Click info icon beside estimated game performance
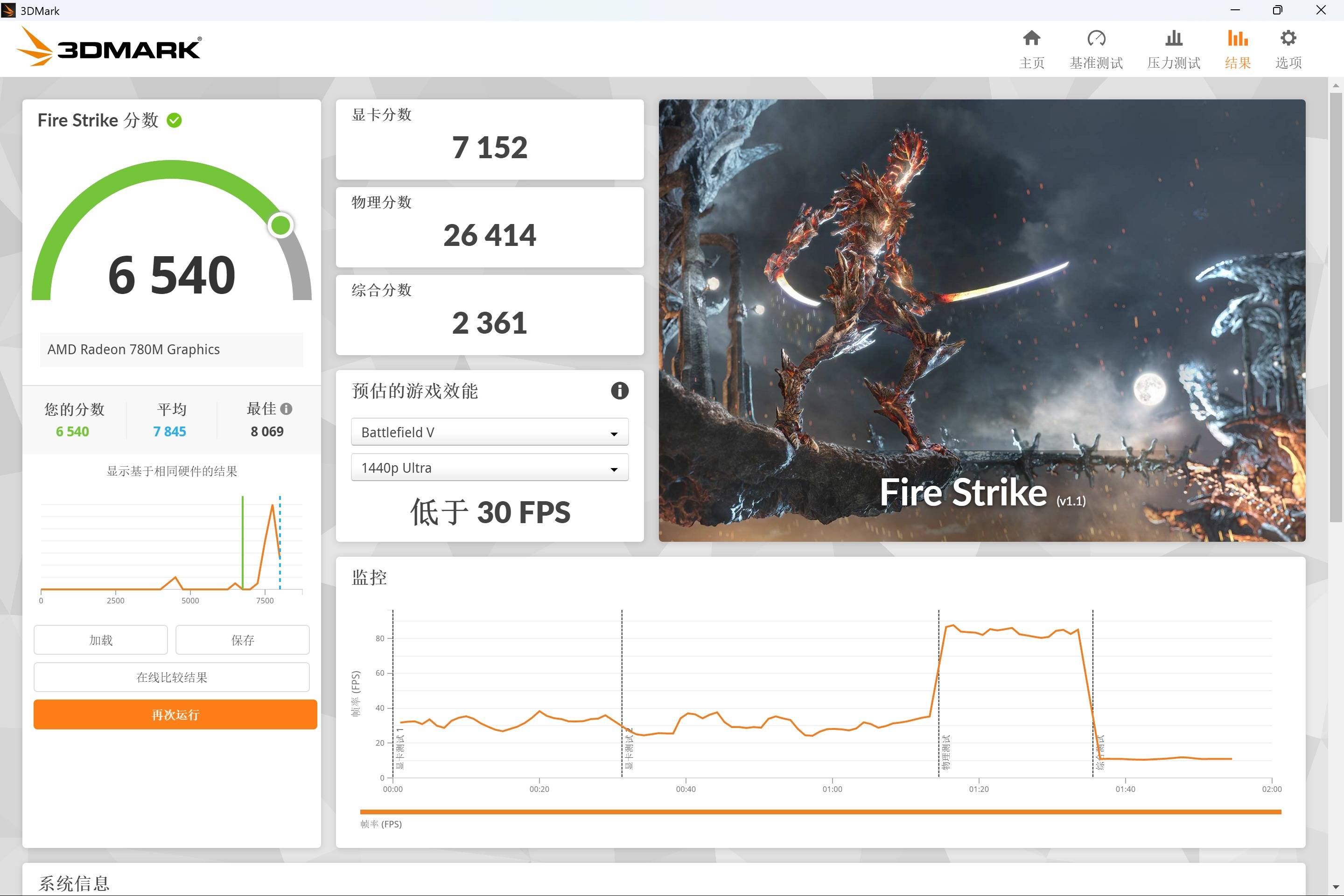This screenshot has height=896, width=1344. pos(619,391)
